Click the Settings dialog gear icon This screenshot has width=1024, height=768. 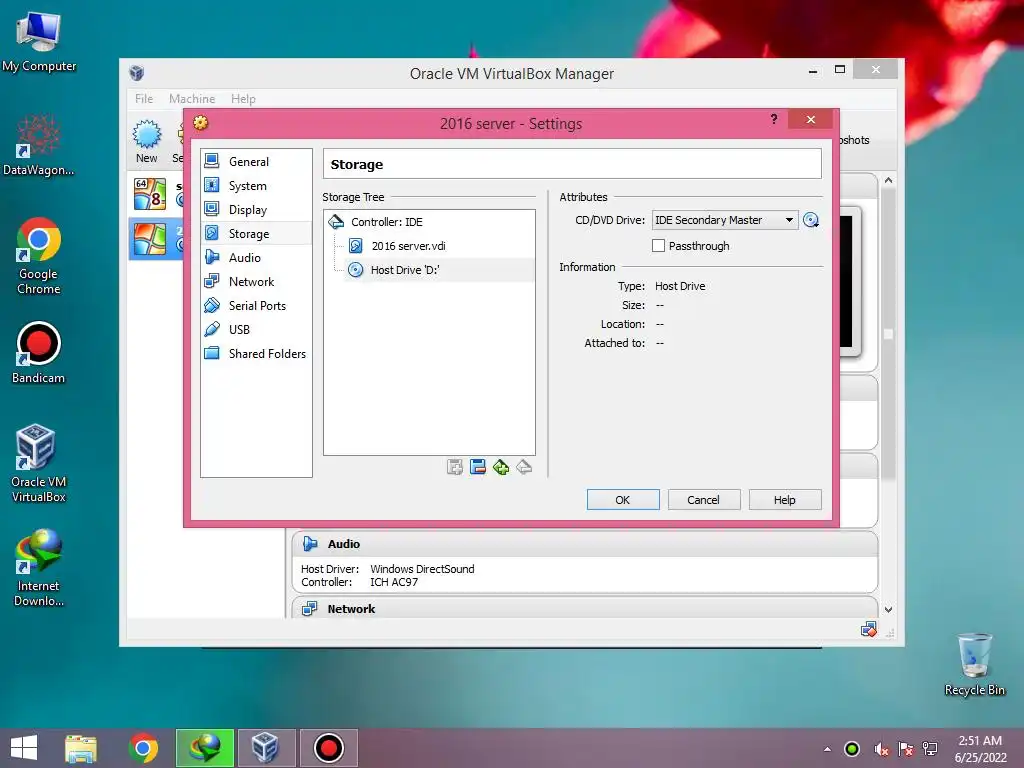tap(200, 122)
